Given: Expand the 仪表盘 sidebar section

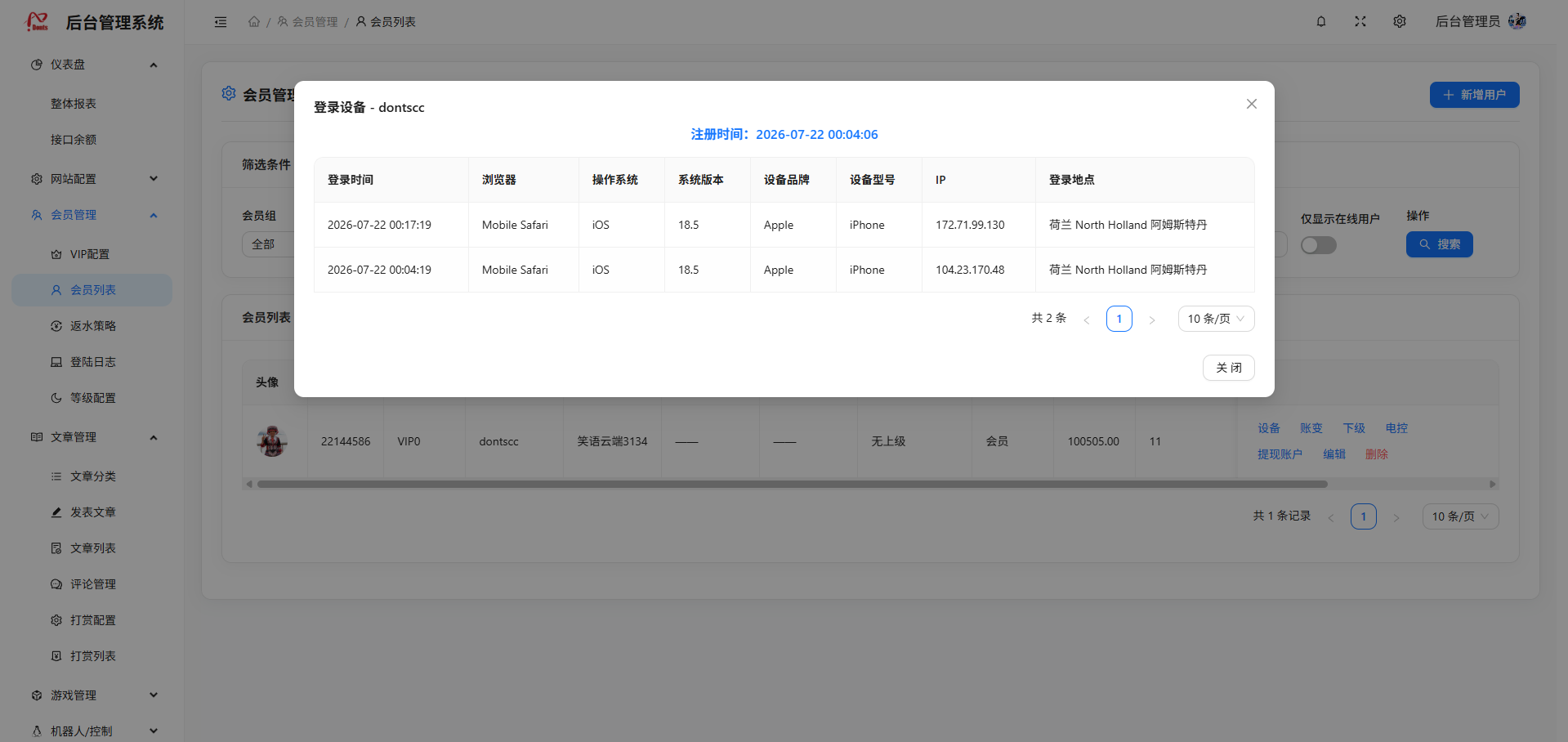Looking at the screenshot, I should coord(92,65).
